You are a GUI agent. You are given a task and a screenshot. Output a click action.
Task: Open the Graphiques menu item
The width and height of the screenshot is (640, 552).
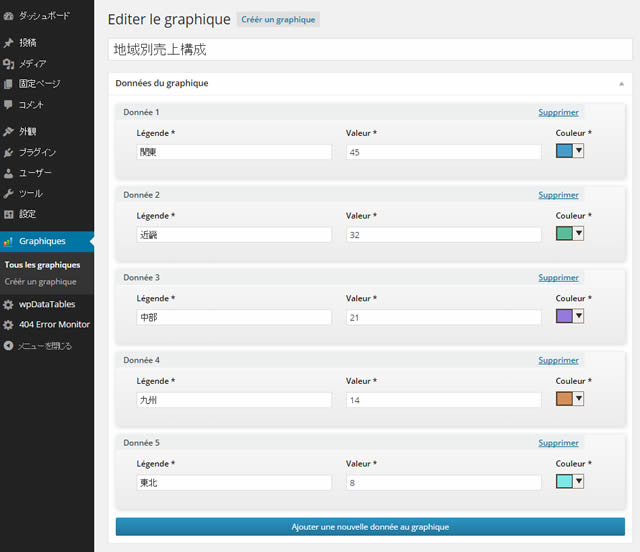click(47, 241)
